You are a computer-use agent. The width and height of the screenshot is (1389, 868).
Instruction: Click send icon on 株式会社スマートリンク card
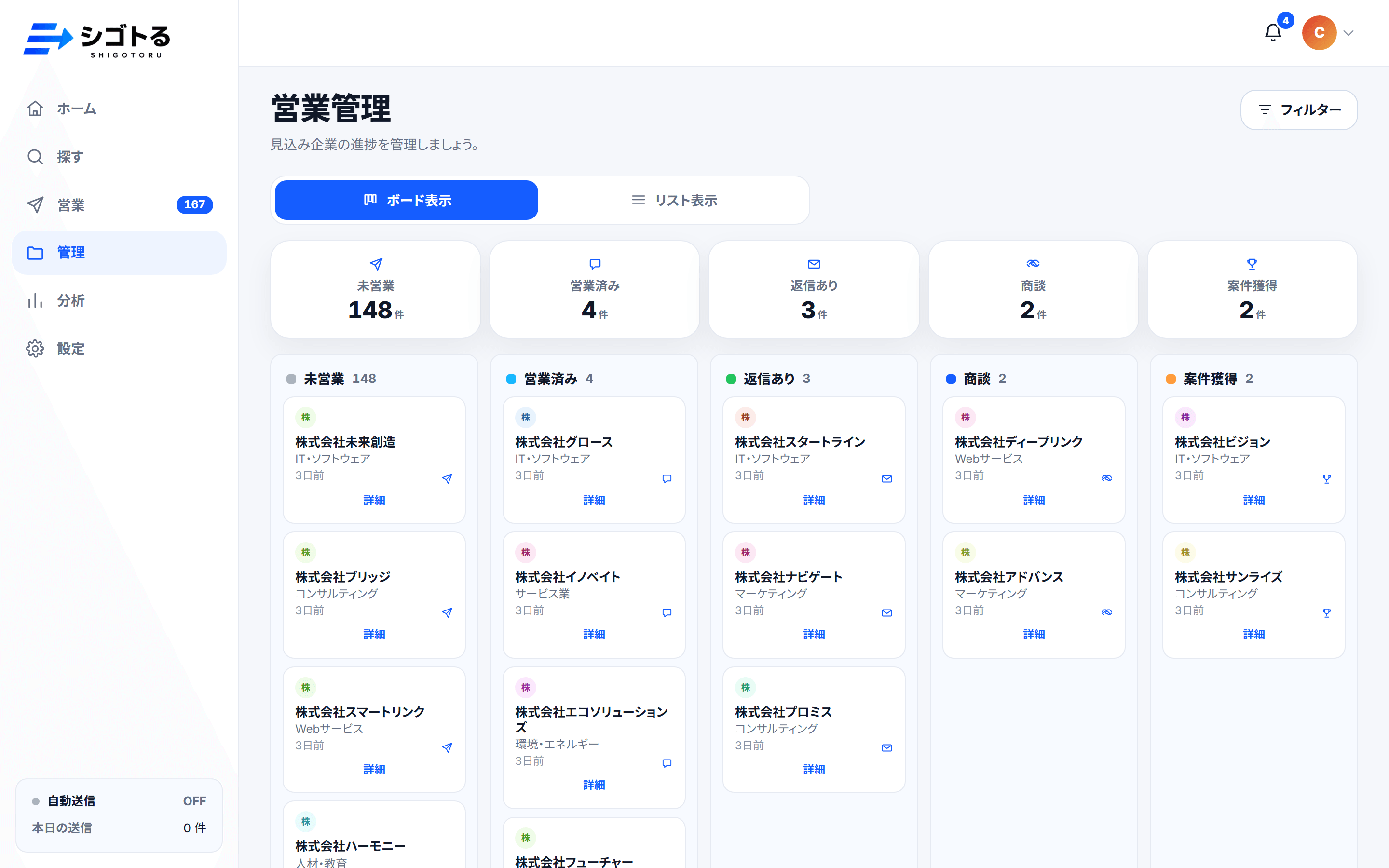(x=447, y=747)
